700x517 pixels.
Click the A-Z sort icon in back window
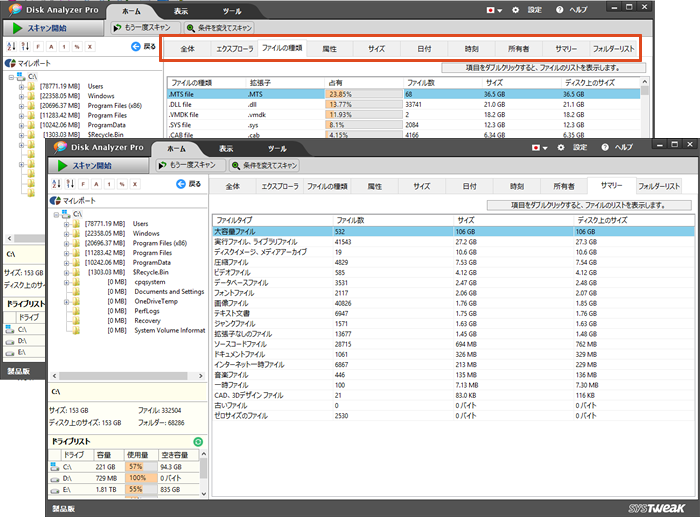coord(12,46)
